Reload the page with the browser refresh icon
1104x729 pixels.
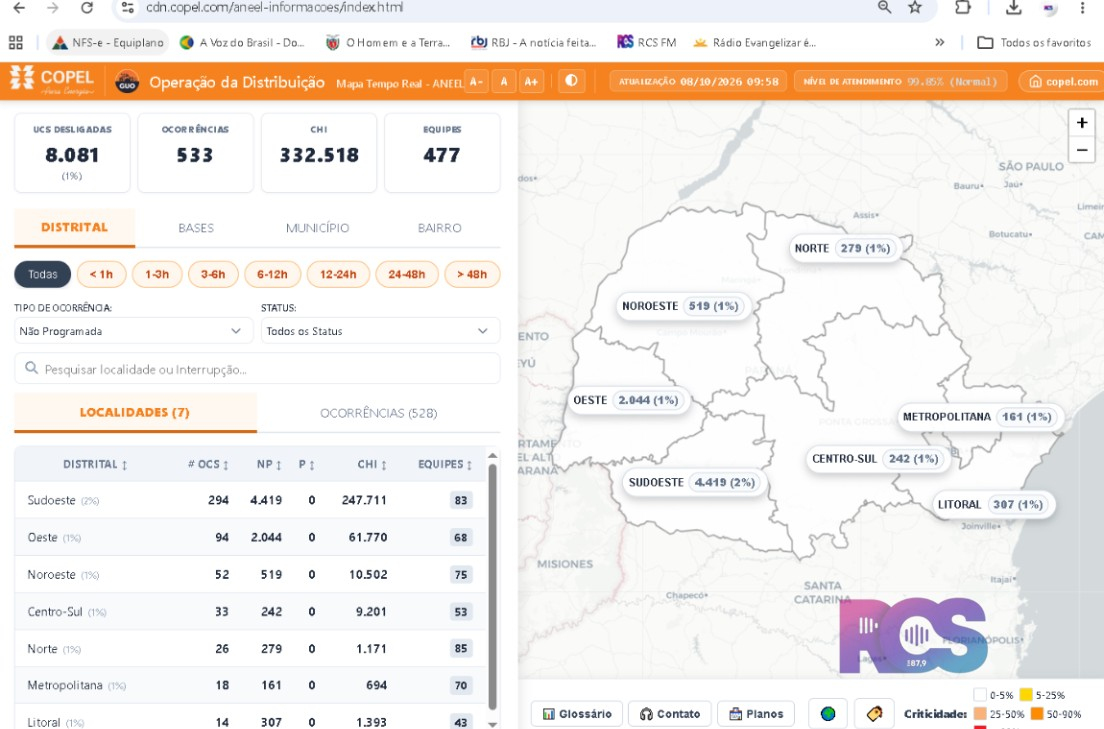(x=87, y=8)
